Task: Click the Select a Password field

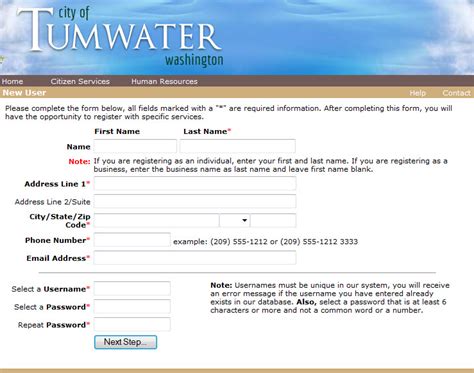Action: [132, 306]
